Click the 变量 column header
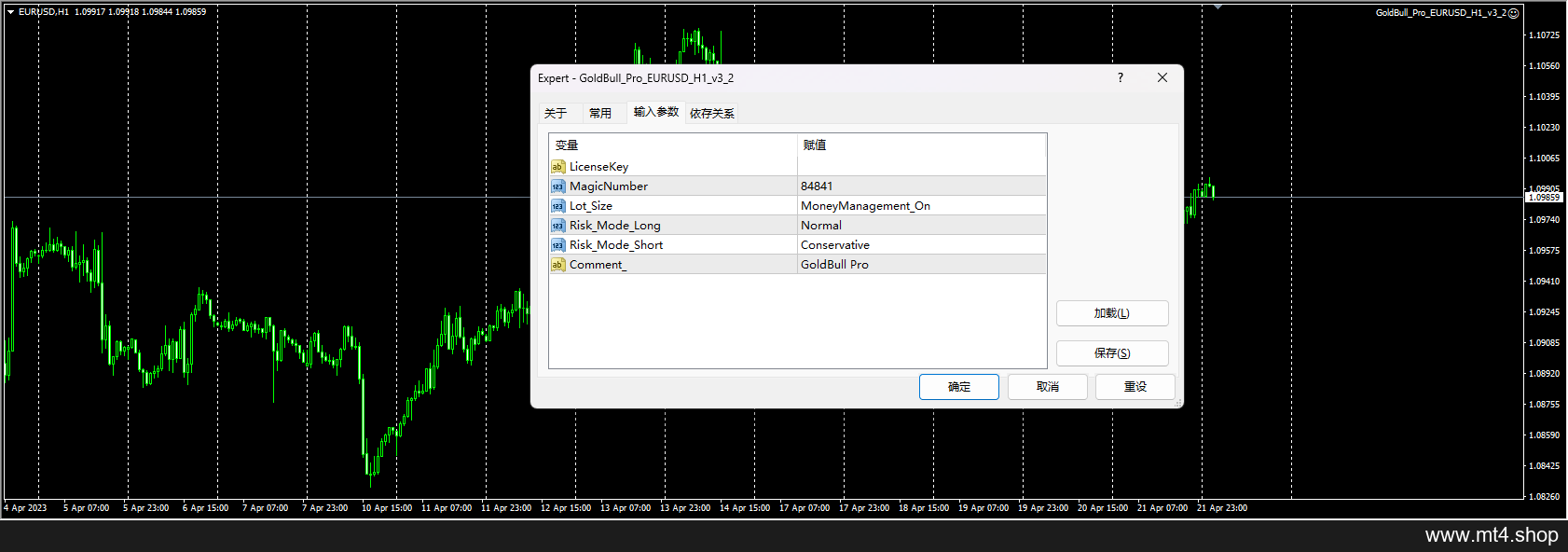Image resolution: width=1568 pixels, height=552 pixels. [673, 145]
